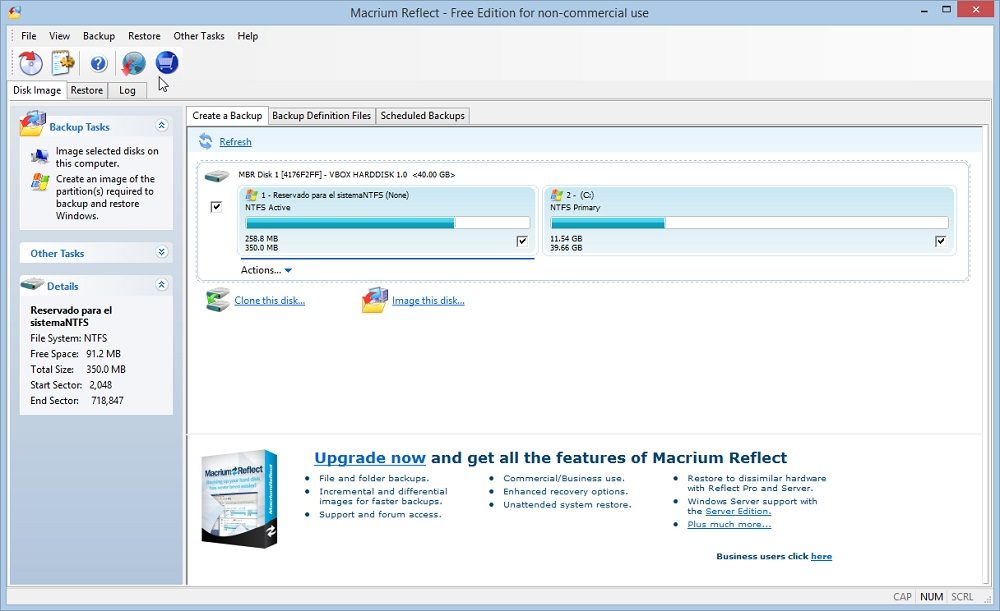Switch to the Log tab
This screenshot has width=1000, height=611.
coord(127,91)
